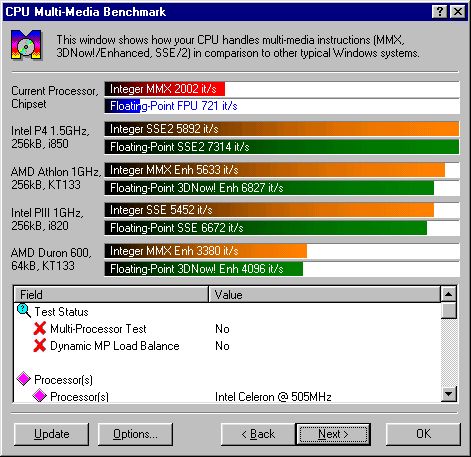The width and height of the screenshot is (471, 457).
Task: Click the list scrollbar down arrow
Action: pyautogui.click(x=449, y=394)
